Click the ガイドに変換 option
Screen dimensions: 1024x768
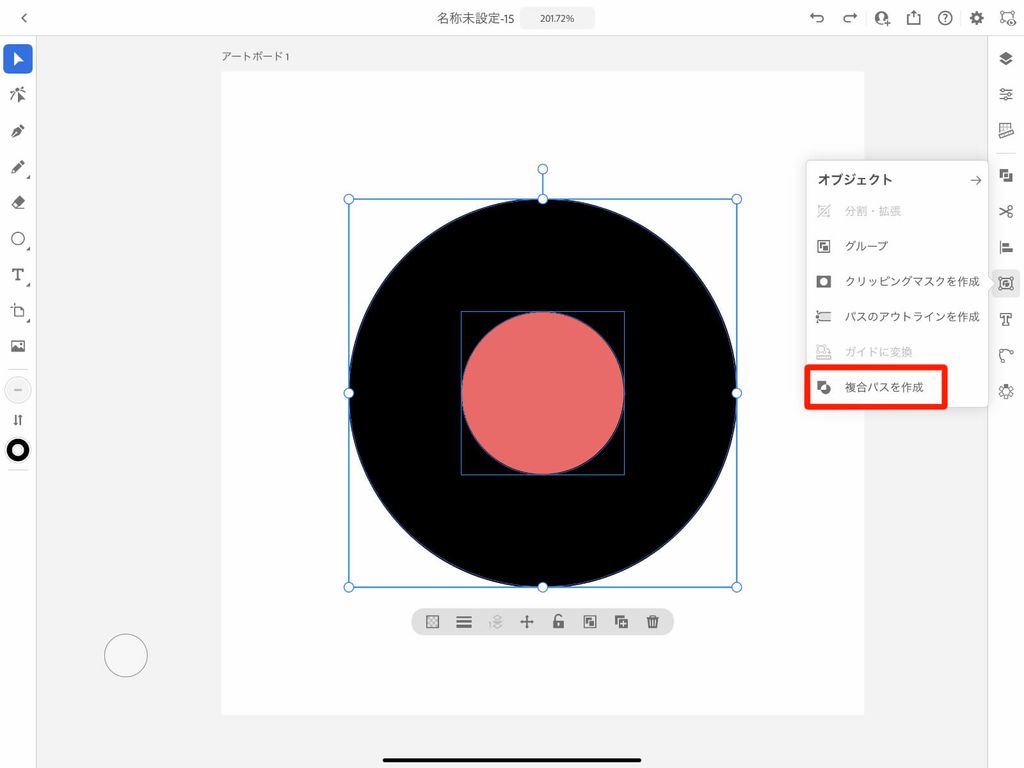click(x=895, y=352)
